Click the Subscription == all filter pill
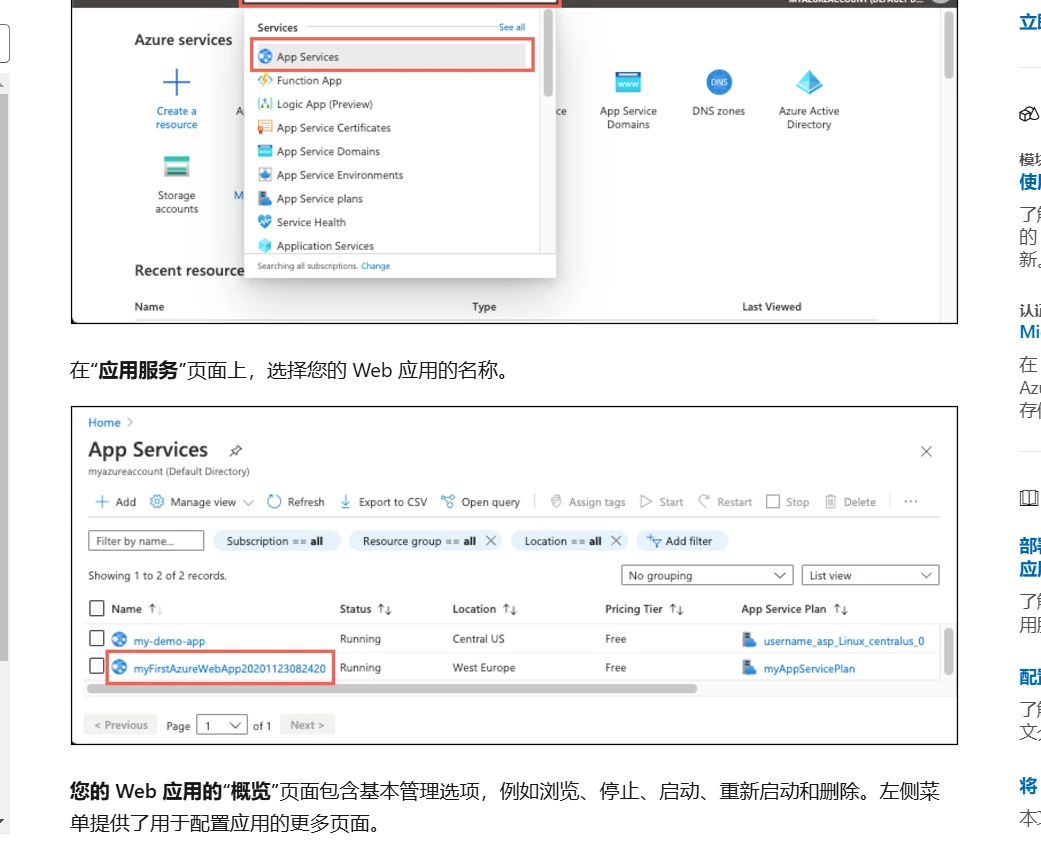Image resolution: width=1041 pixels, height=856 pixels. click(x=276, y=541)
